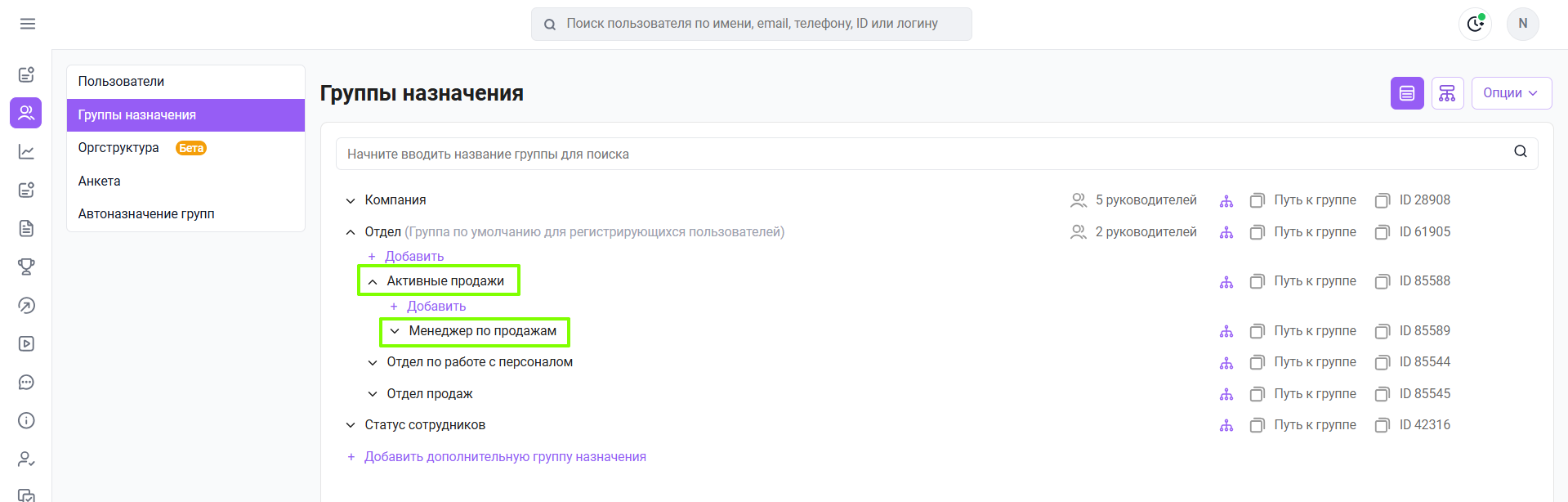Expand the Компания group
Image resolution: width=1568 pixels, height=502 pixels.
pos(351,200)
